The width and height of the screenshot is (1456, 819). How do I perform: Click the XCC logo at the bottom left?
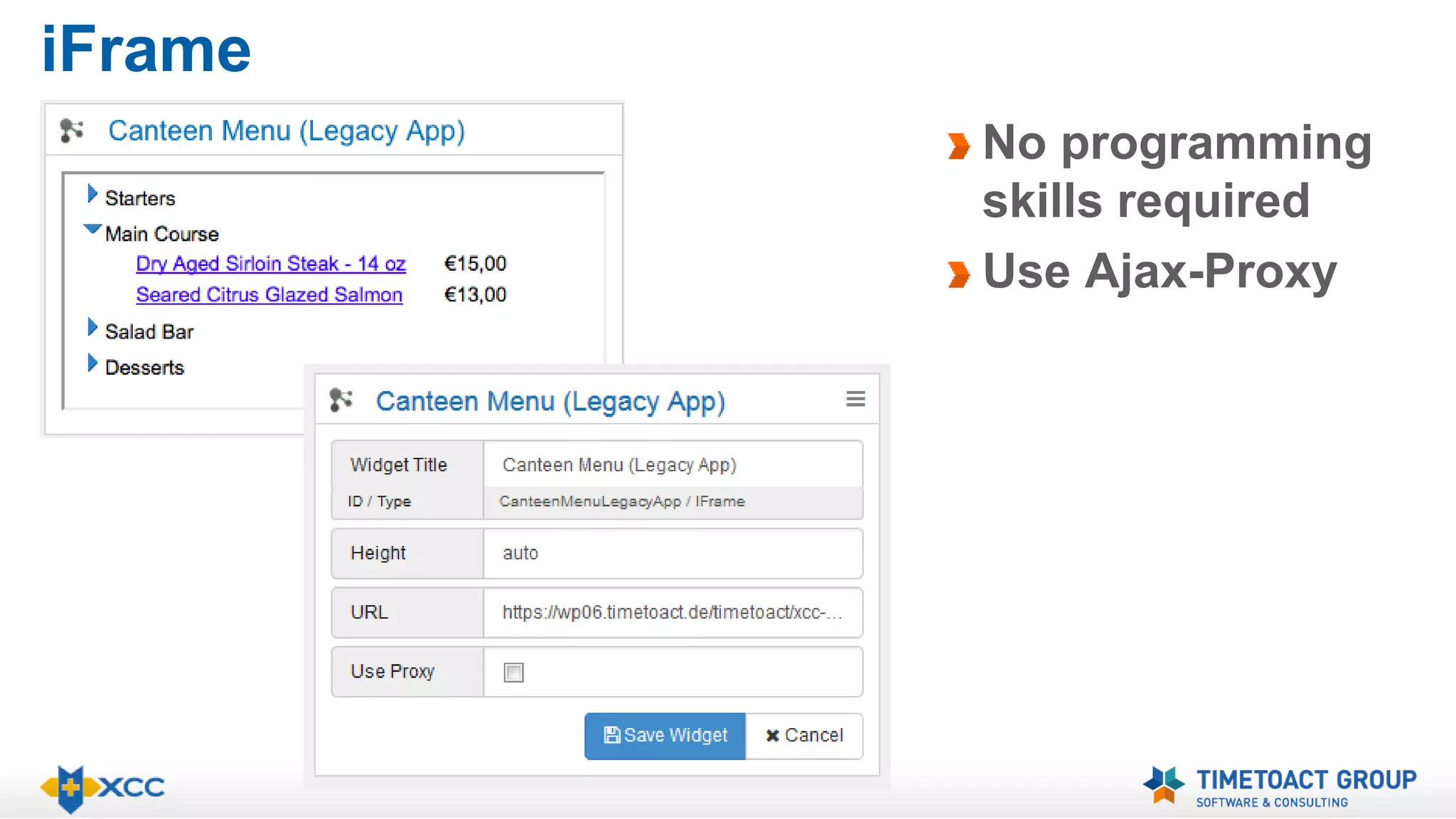(x=102, y=788)
